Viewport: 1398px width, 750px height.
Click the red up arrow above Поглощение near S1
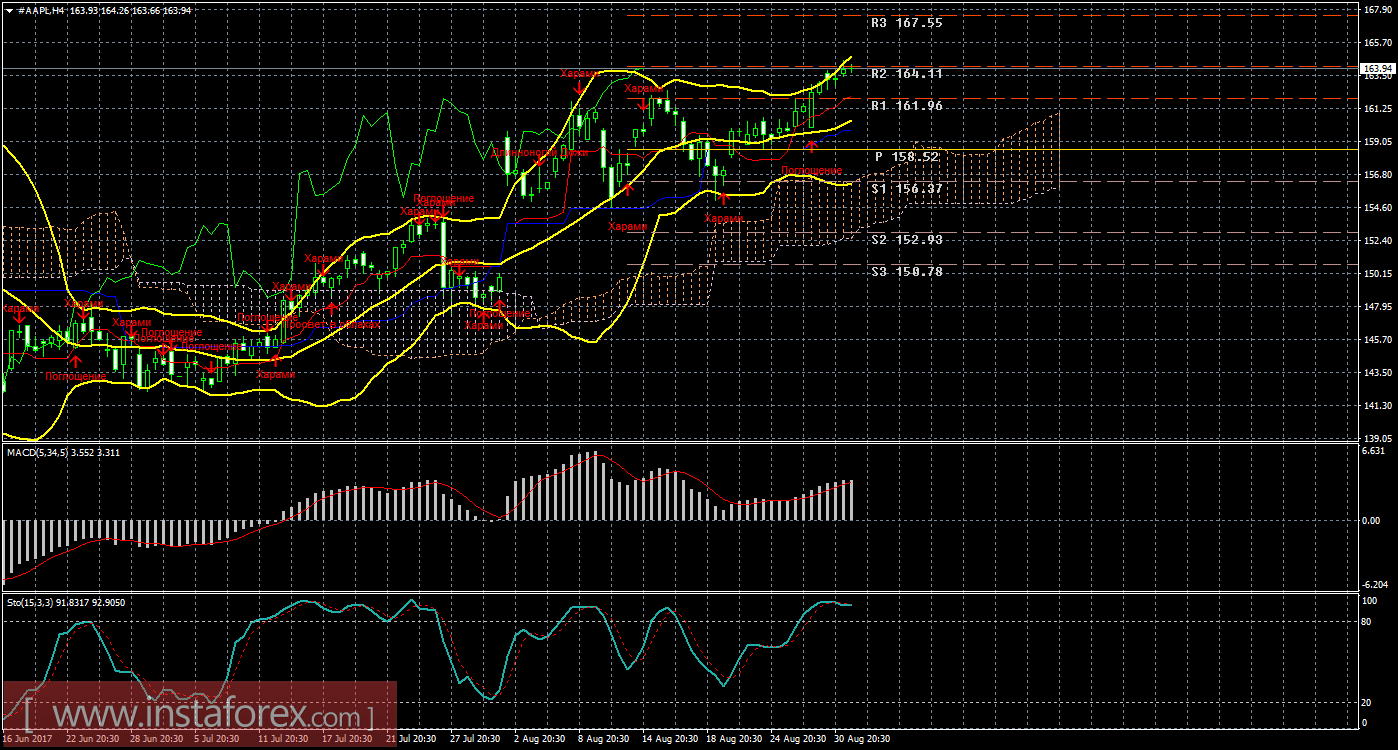(x=812, y=146)
